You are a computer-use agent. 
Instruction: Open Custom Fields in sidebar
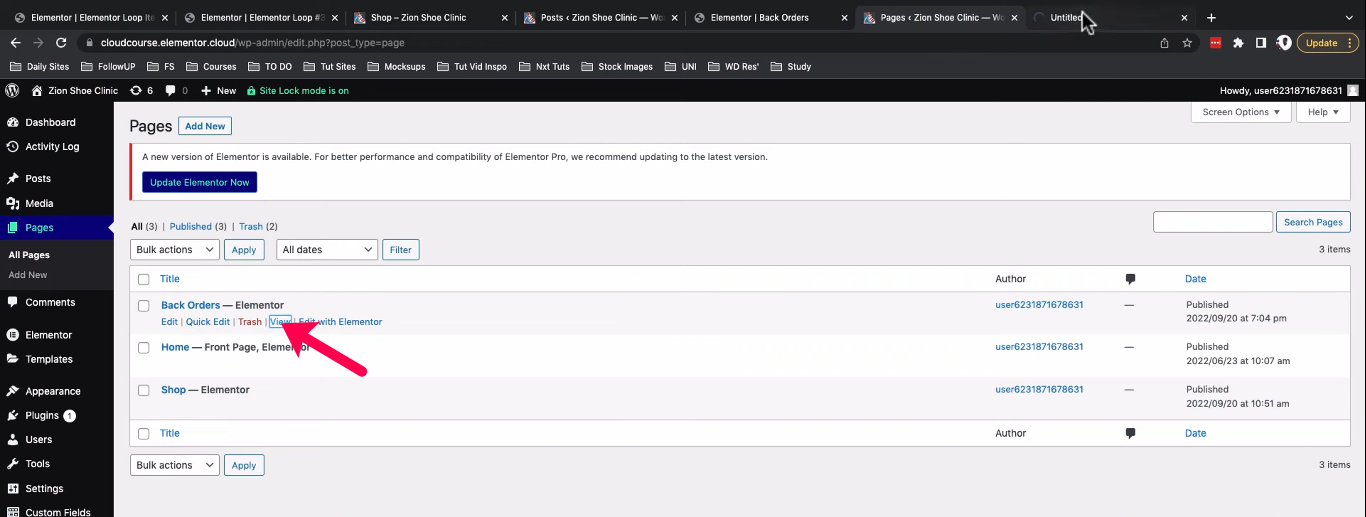click(x=57, y=512)
